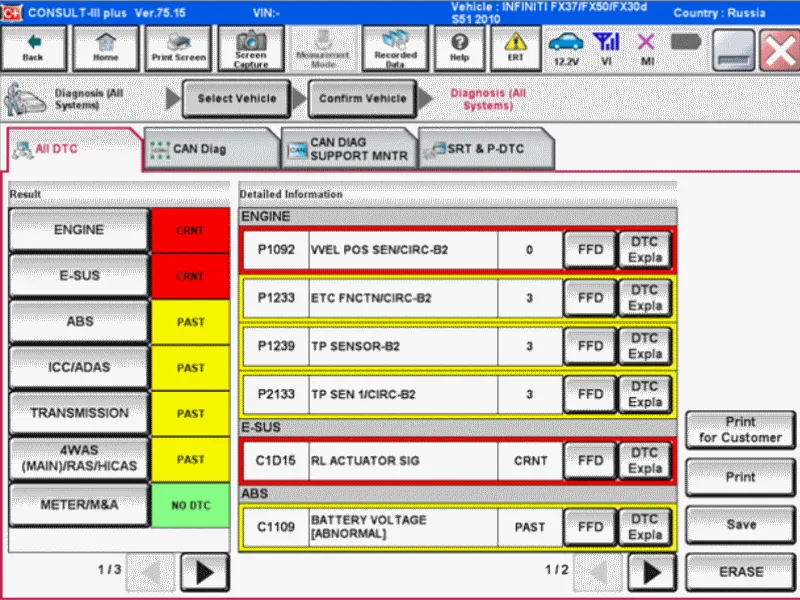The width and height of the screenshot is (800, 600).
Task: Select the C1D15 code cell
Action: [x=276, y=461]
